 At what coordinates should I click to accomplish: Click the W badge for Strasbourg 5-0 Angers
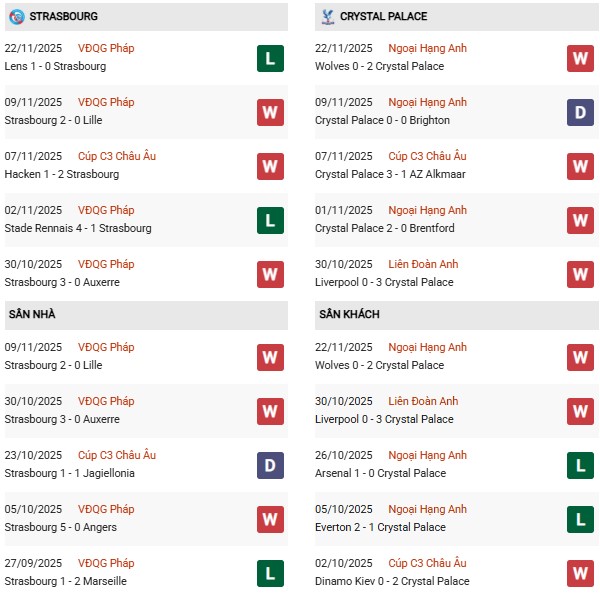click(x=269, y=519)
